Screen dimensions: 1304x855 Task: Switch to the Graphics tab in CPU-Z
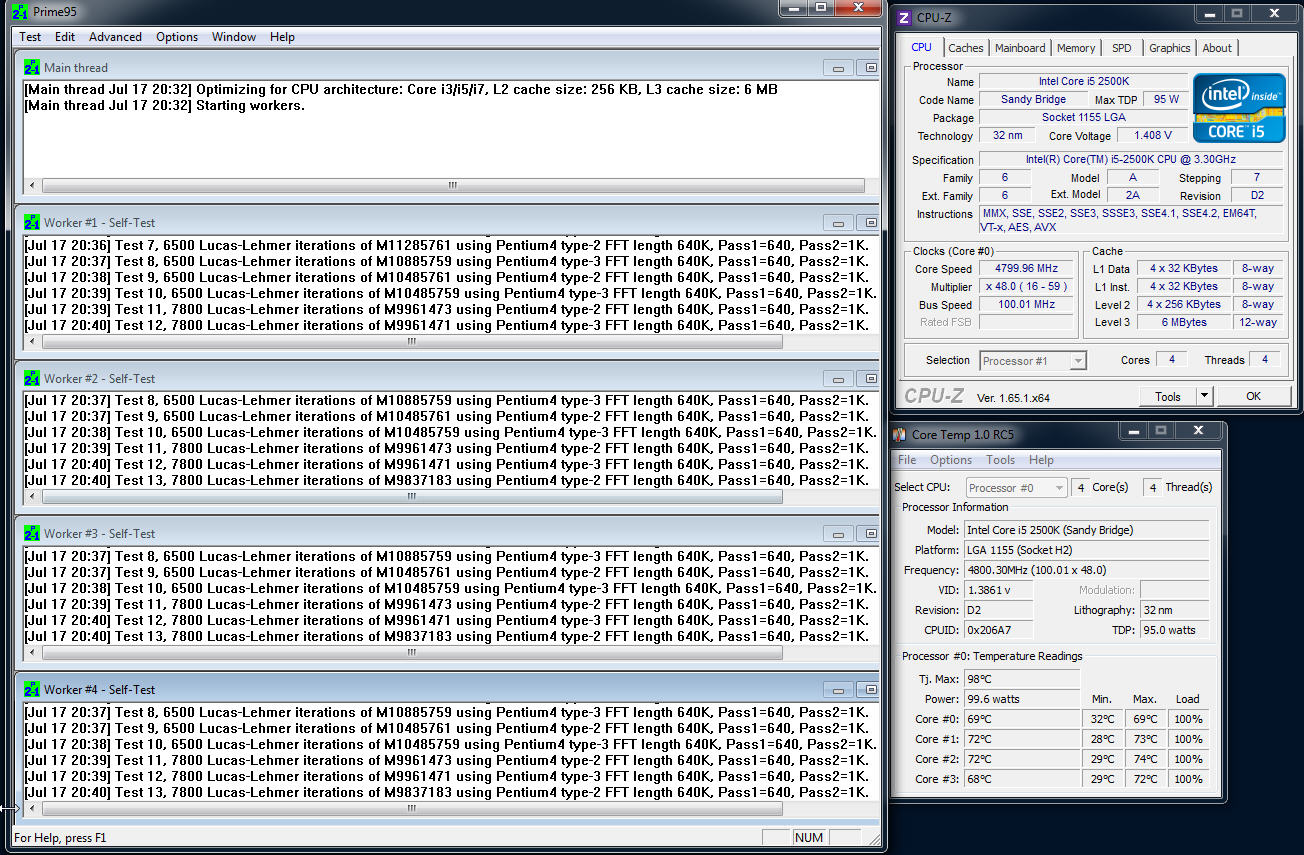point(1169,48)
